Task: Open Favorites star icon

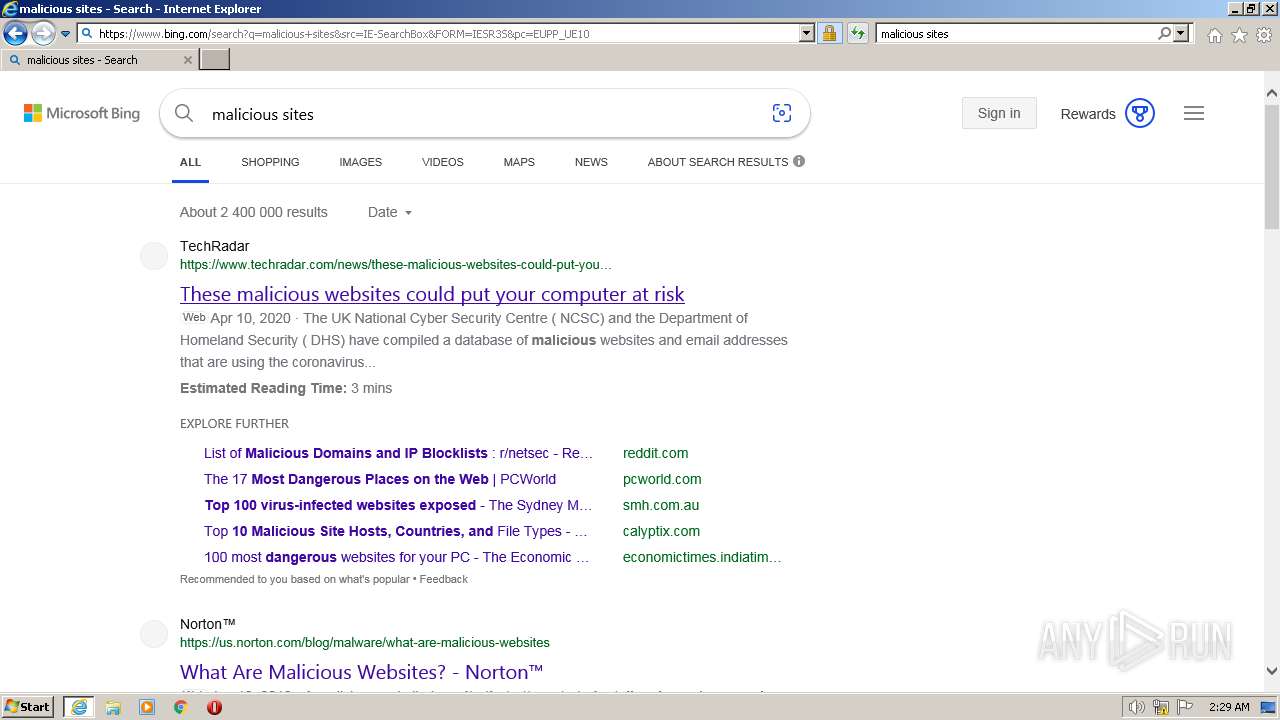Action: click(x=1239, y=35)
